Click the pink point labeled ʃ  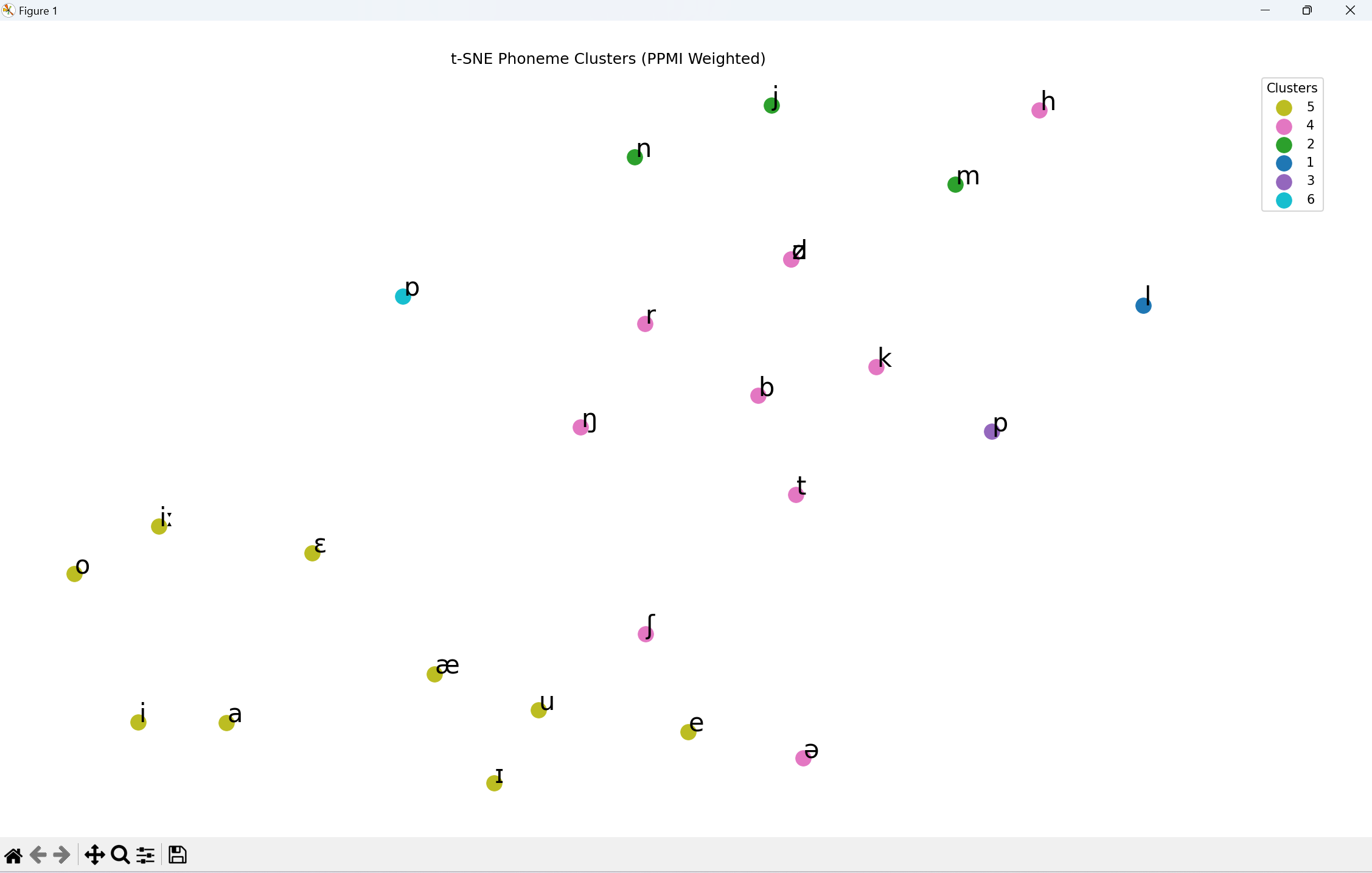[x=646, y=634]
